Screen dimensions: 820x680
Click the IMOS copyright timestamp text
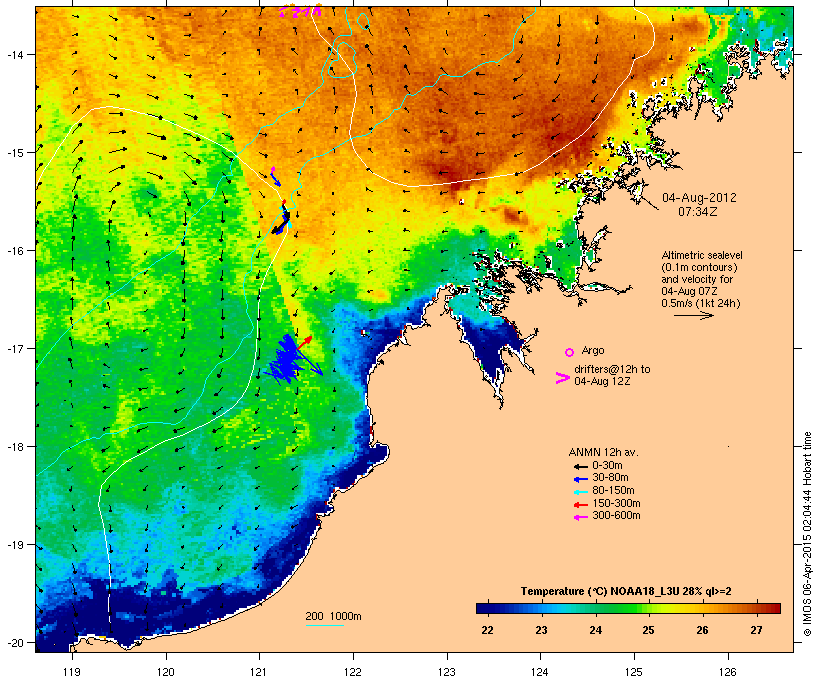pyautogui.click(x=807, y=534)
